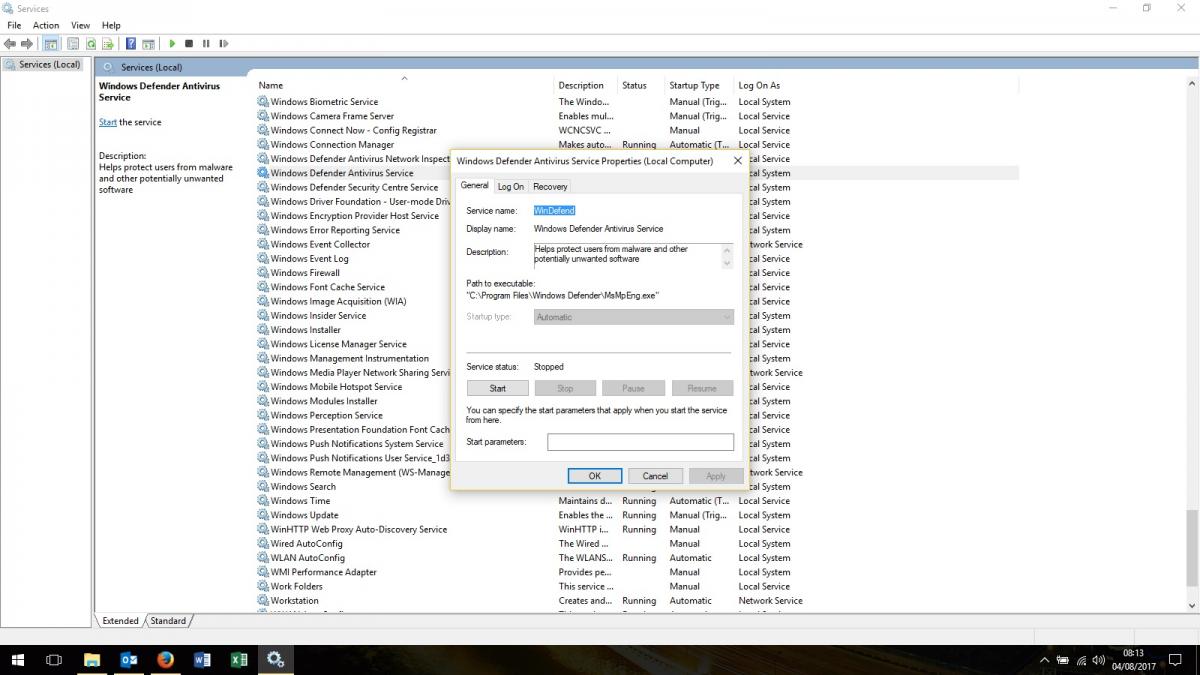The height and width of the screenshot is (675, 1200).
Task: Sort by the Status column header
Action: [x=641, y=85]
